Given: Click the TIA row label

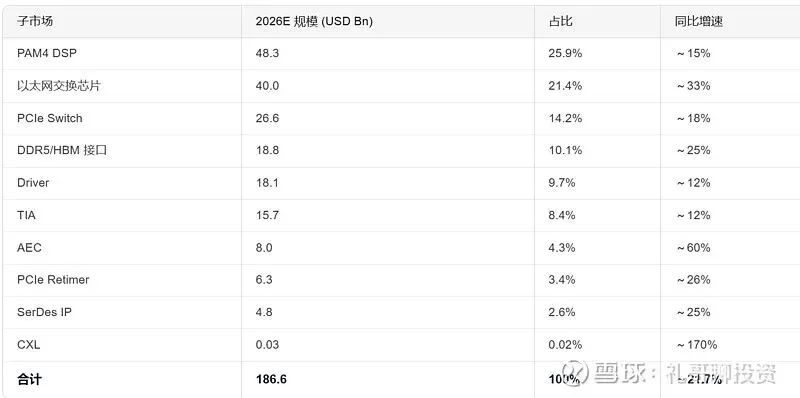Looking at the screenshot, I should pyautogui.click(x=27, y=215).
